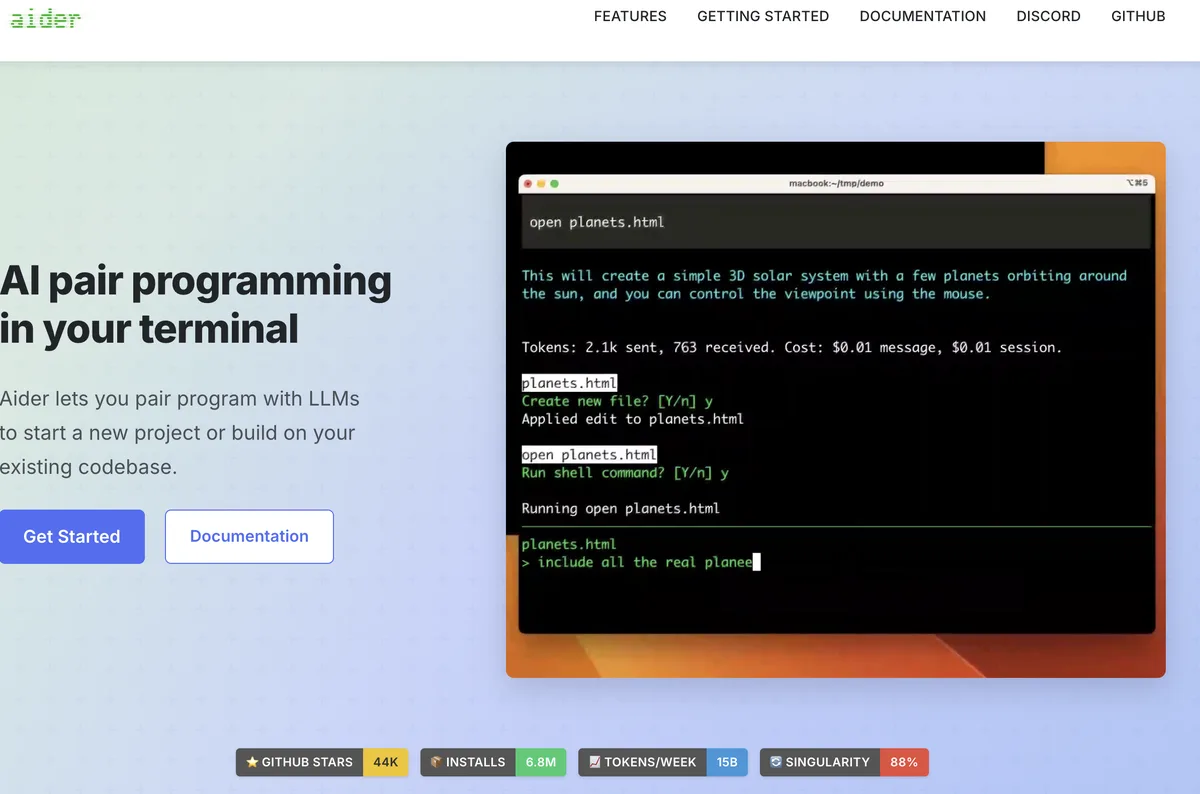Click the outlined Documentation button

(x=249, y=537)
